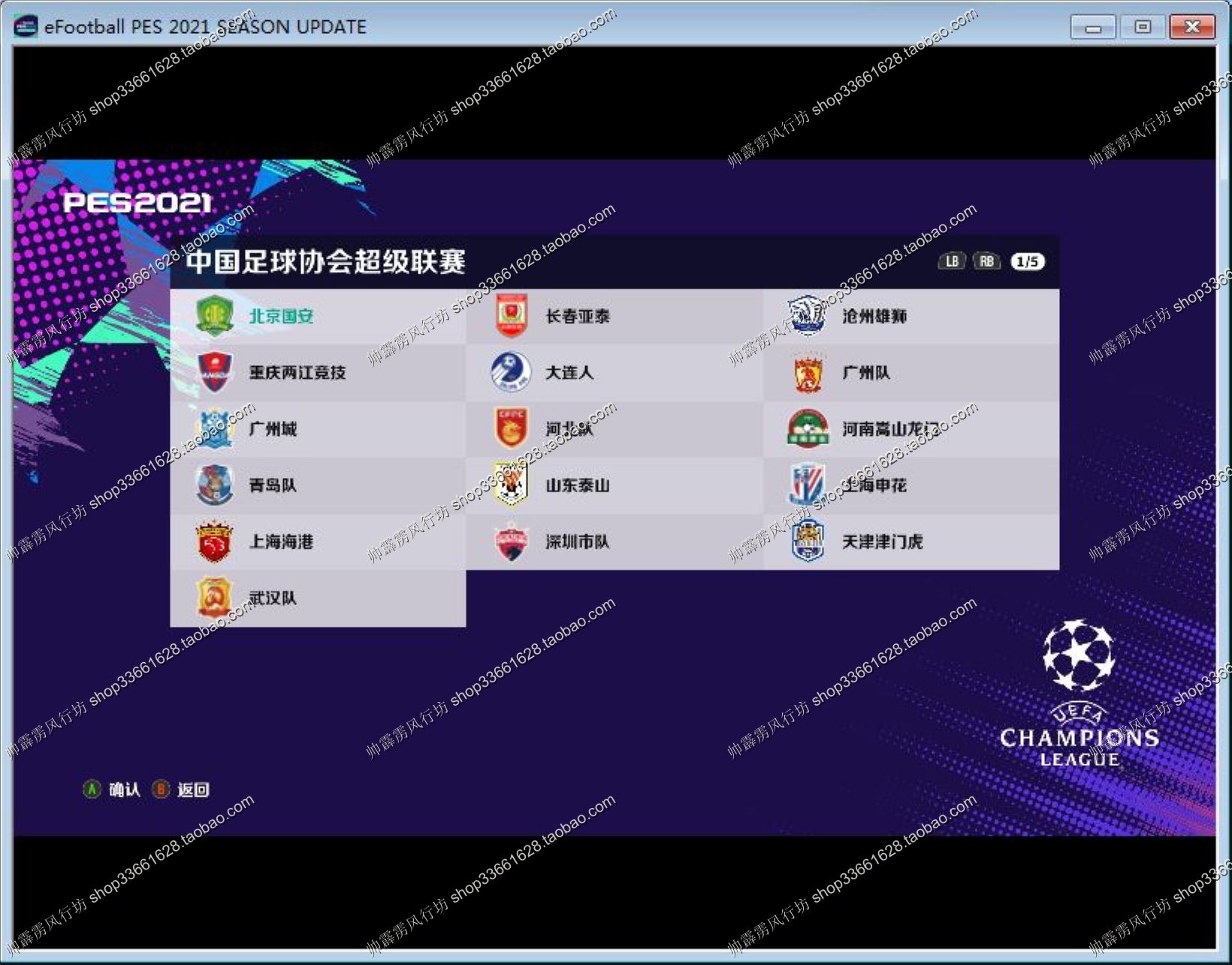The height and width of the screenshot is (965, 1232).
Task: Select team name 河北队
Action: tap(569, 429)
